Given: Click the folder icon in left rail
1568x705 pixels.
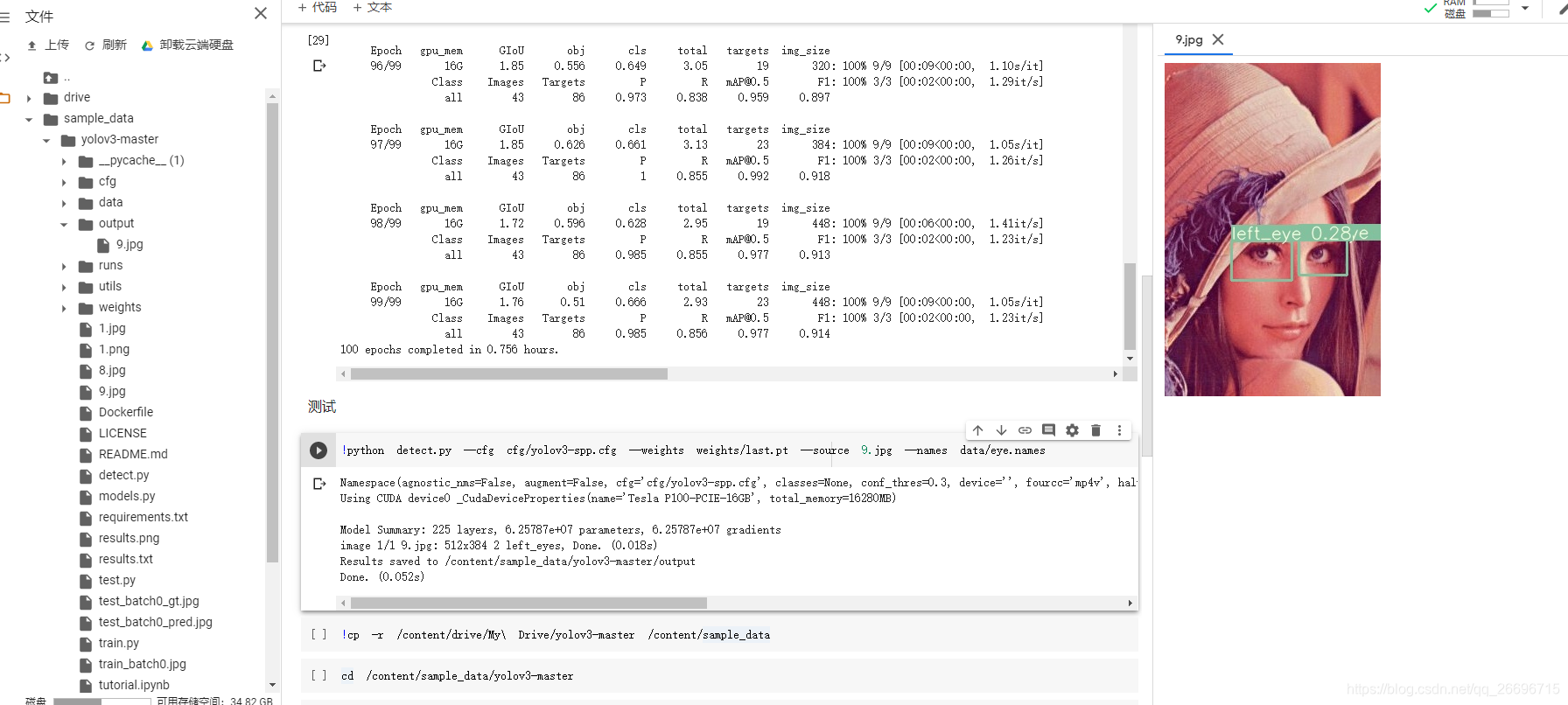Looking at the screenshot, I should (4, 98).
